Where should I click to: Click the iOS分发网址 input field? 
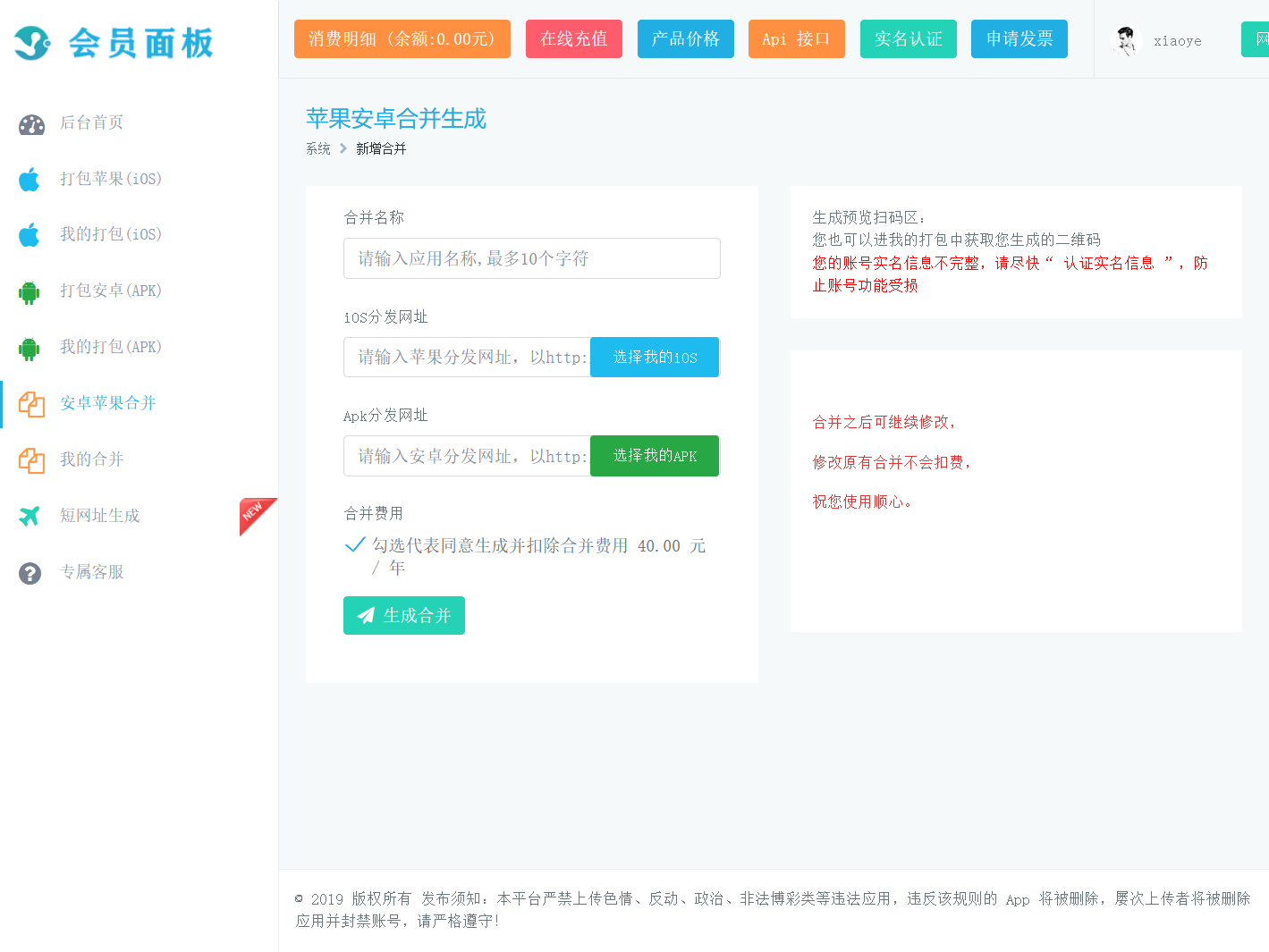point(467,357)
